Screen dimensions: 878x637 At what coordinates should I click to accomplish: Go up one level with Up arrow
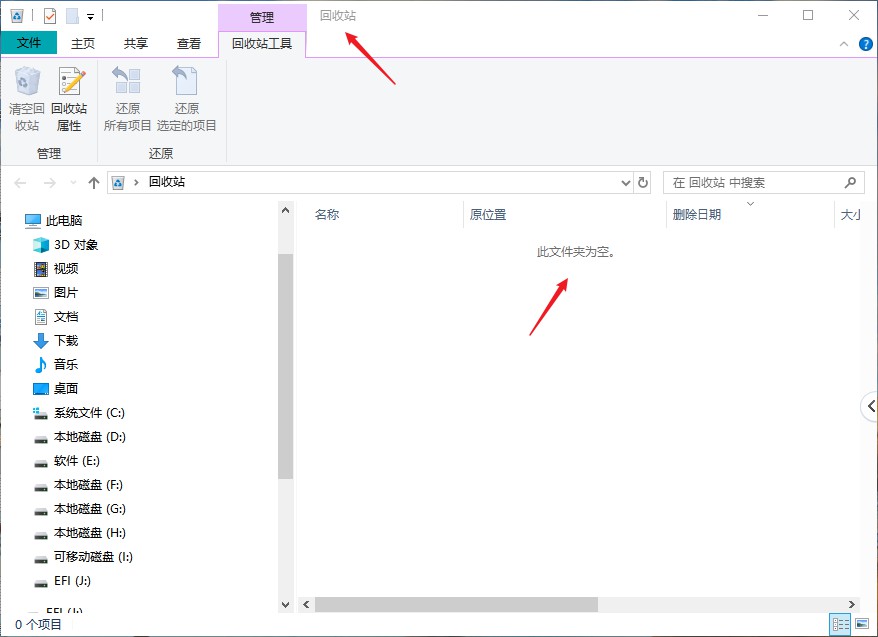click(x=94, y=182)
